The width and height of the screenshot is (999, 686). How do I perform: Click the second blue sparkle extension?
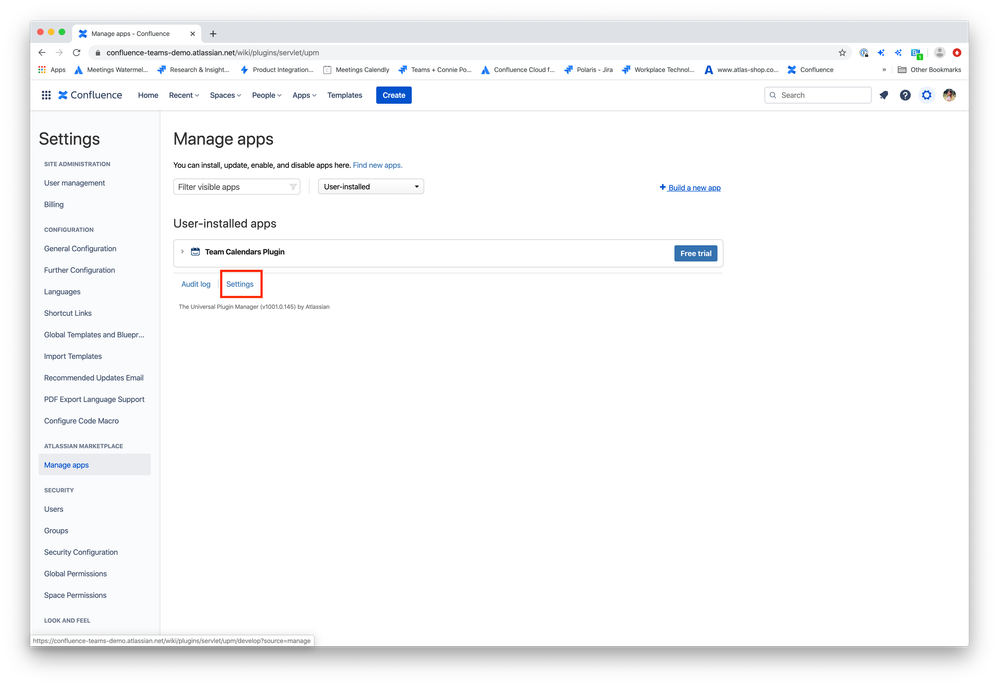(898, 53)
